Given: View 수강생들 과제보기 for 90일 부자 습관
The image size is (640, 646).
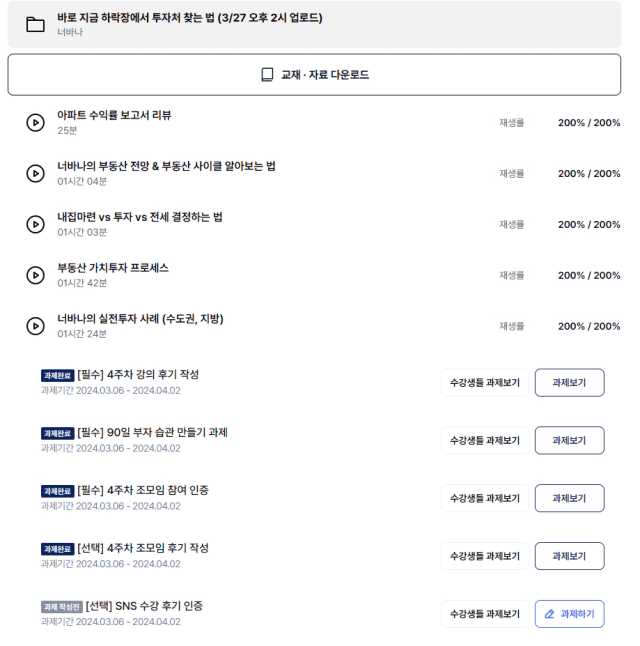Looking at the screenshot, I should [x=485, y=440].
